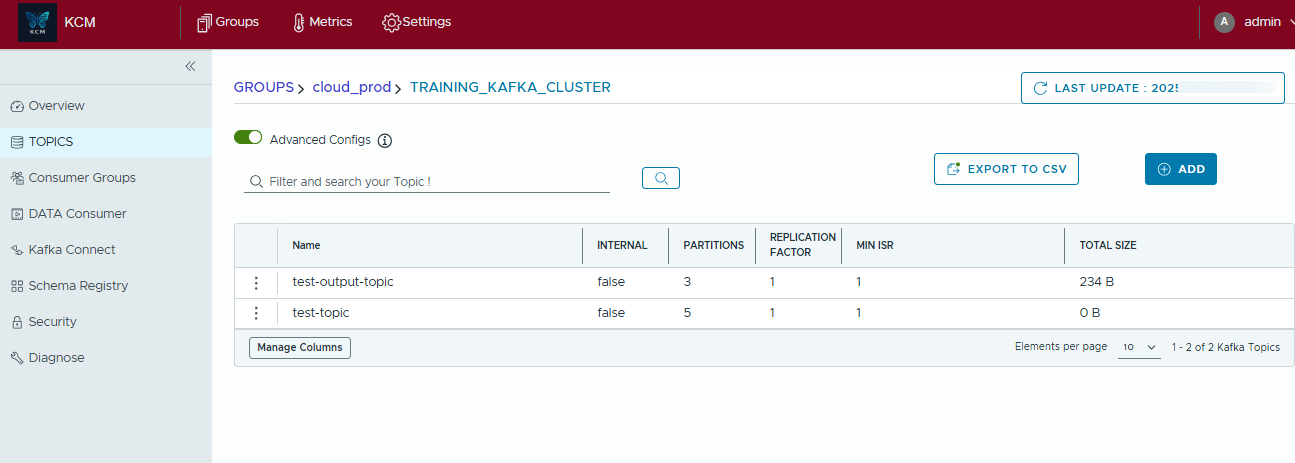Click the KCM butterfly logo

(38, 22)
